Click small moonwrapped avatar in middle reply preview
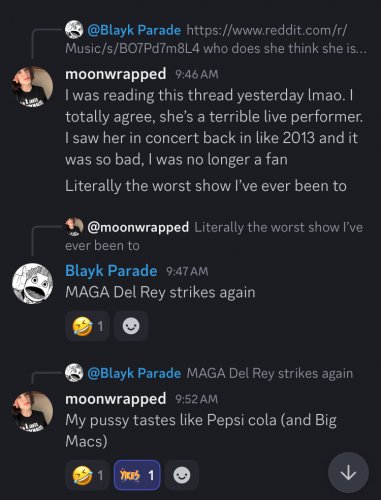Screen dimensions: 381x500 pyautogui.click(x=74, y=226)
